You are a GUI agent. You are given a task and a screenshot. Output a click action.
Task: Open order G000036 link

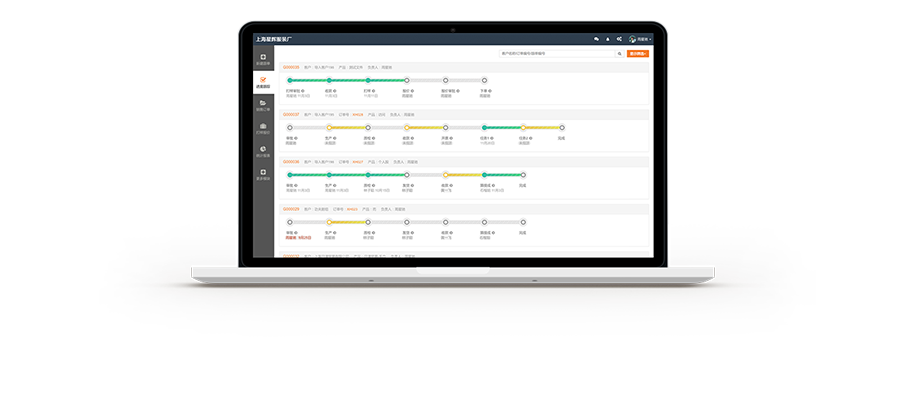pyautogui.click(x=291, y=162)
